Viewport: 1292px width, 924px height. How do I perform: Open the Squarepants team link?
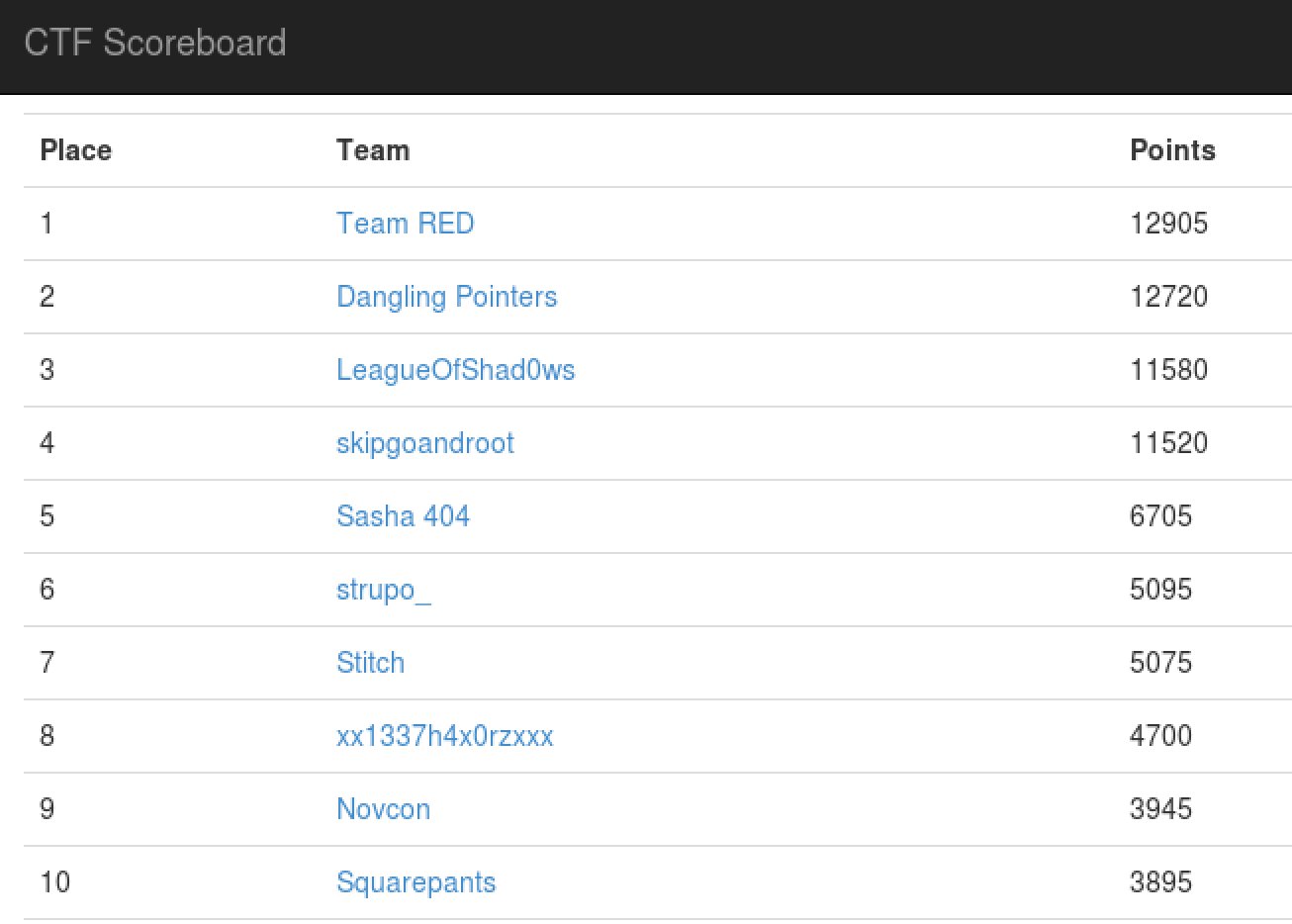[415, 882]
